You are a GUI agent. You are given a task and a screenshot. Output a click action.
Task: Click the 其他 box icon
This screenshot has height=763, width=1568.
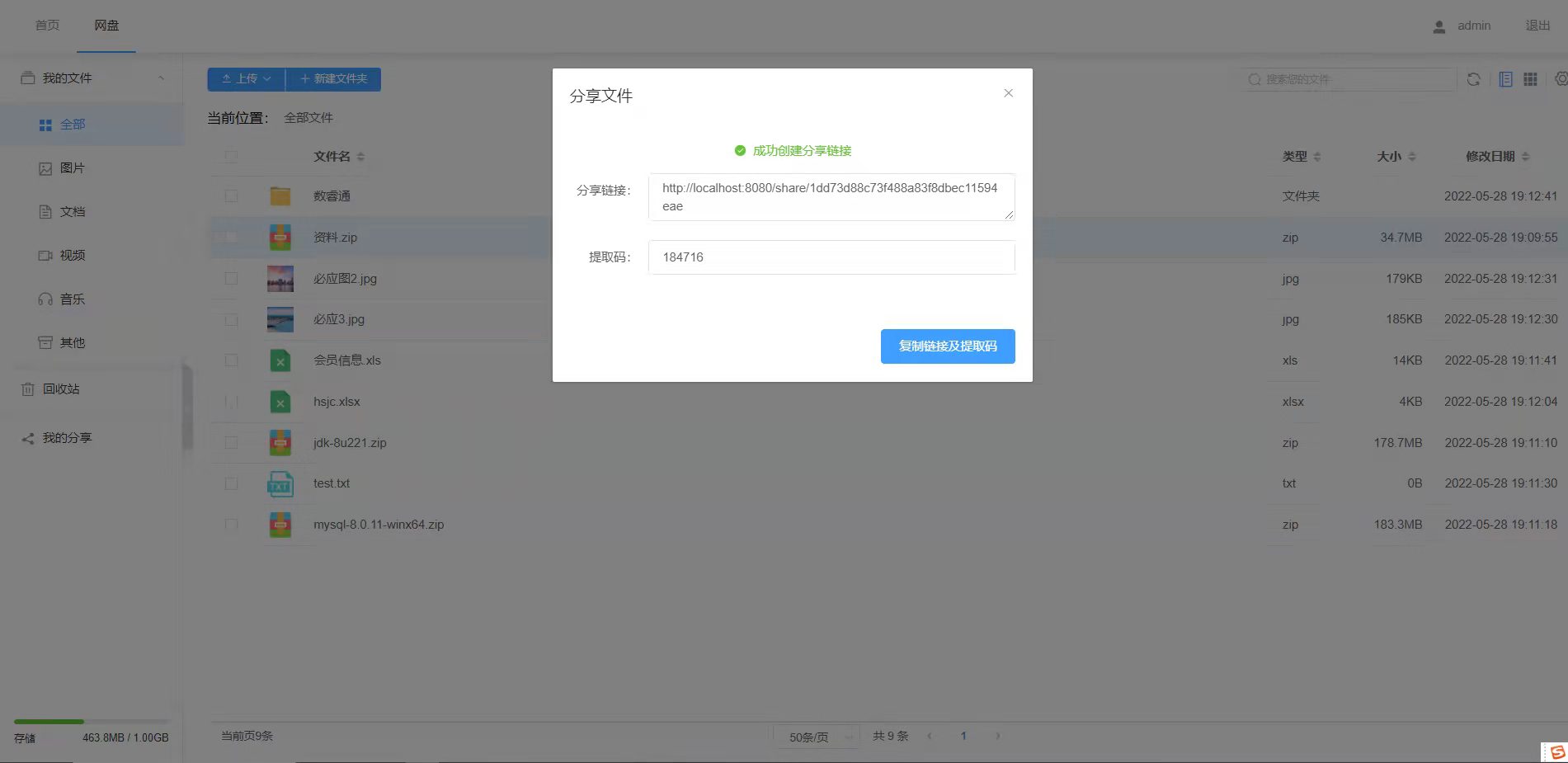tap(45, 342)
